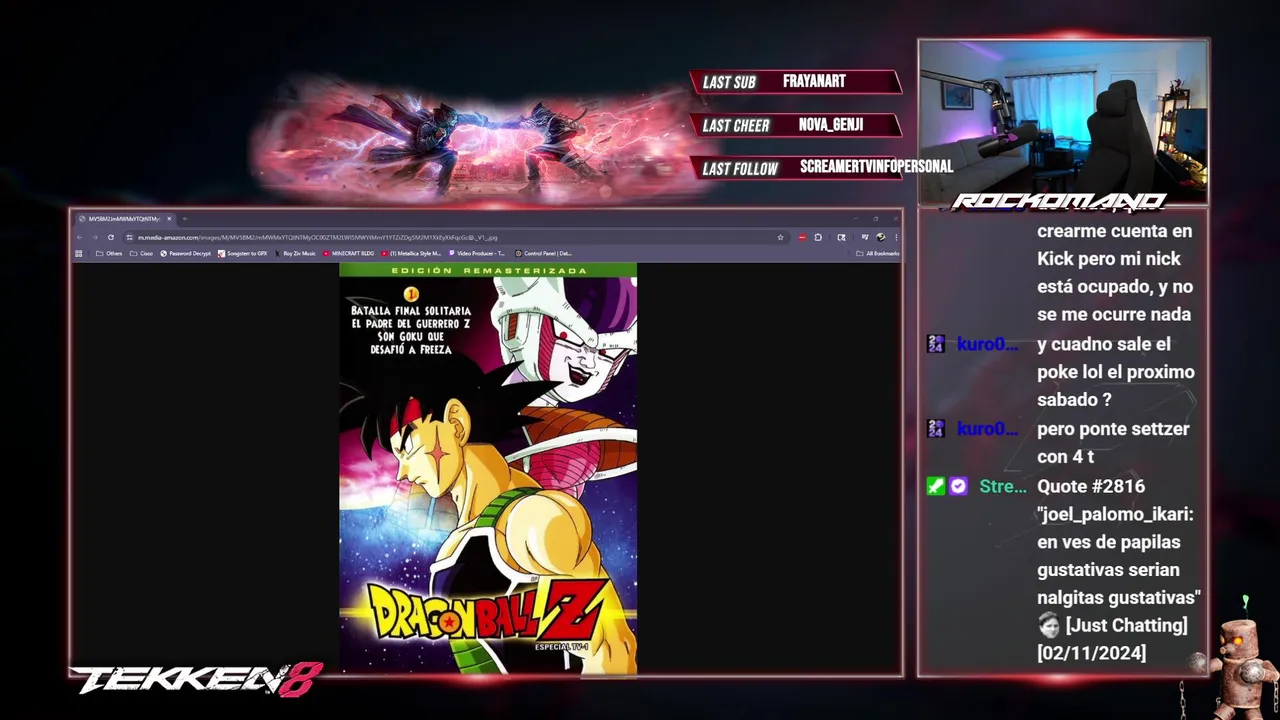The height and width of the screenshot is (720, 1280).
Task: Reload the page in the browser
Action: tap(111, 237)
